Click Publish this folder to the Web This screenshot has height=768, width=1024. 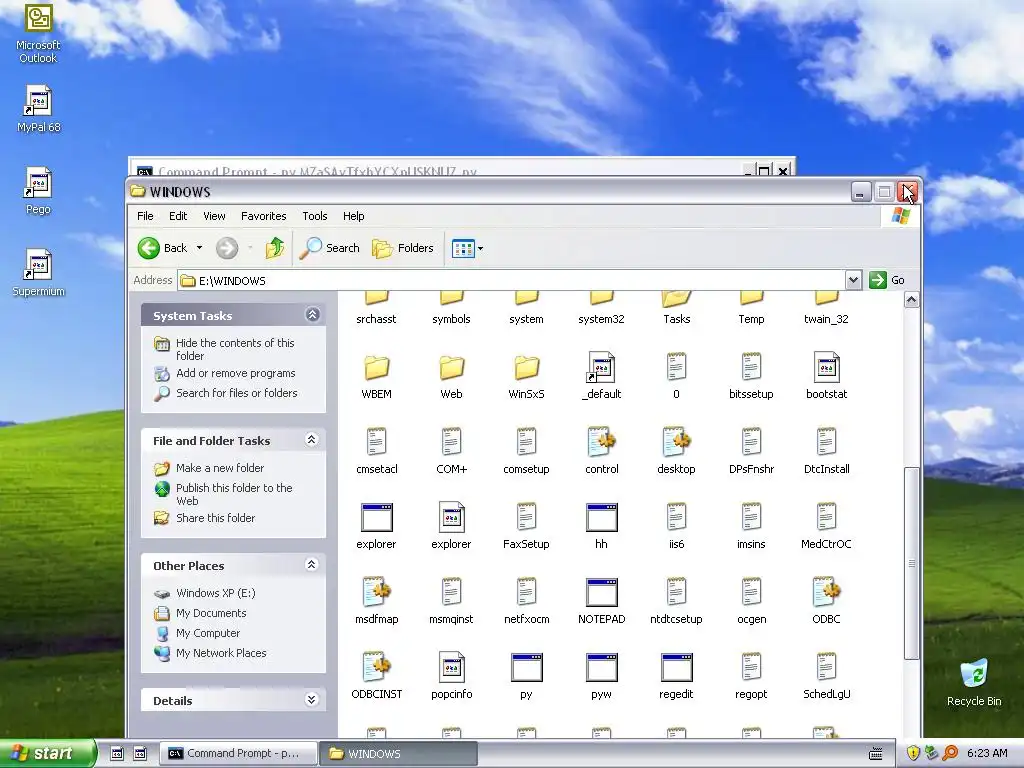[x=234, y=494]
